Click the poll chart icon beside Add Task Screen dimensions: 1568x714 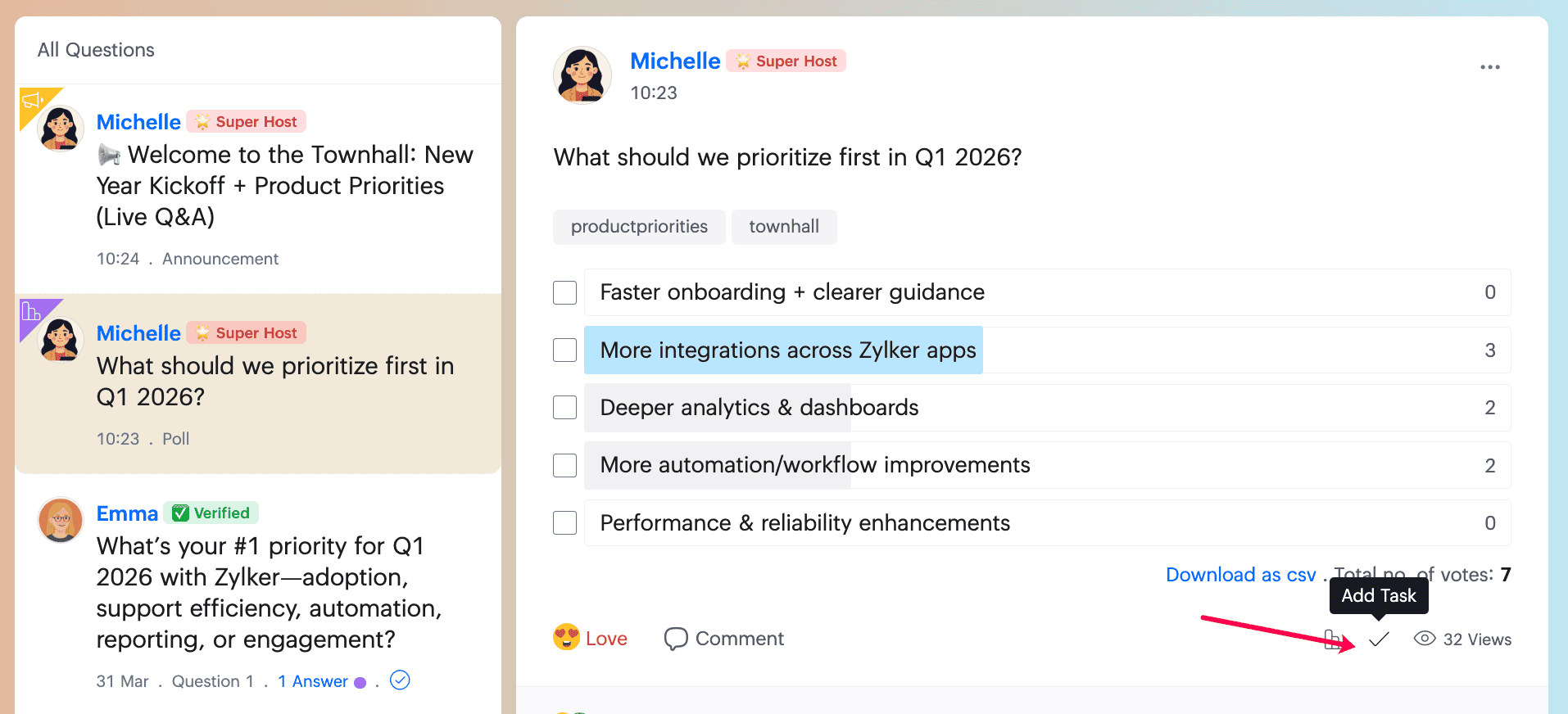[x=1333, y=639]
